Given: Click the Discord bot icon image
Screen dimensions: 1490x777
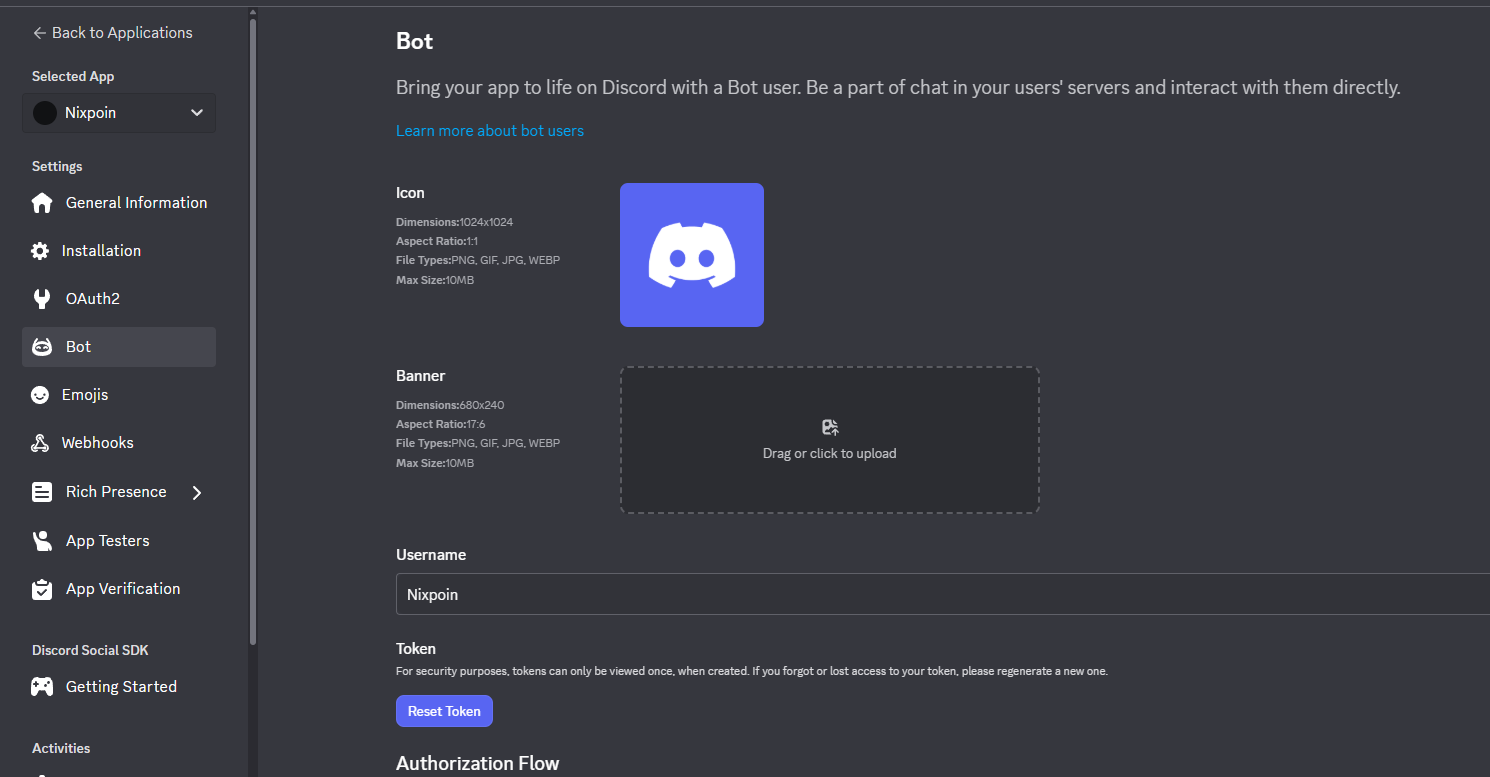Looking at the screenshot, I should tap(692, 255).
